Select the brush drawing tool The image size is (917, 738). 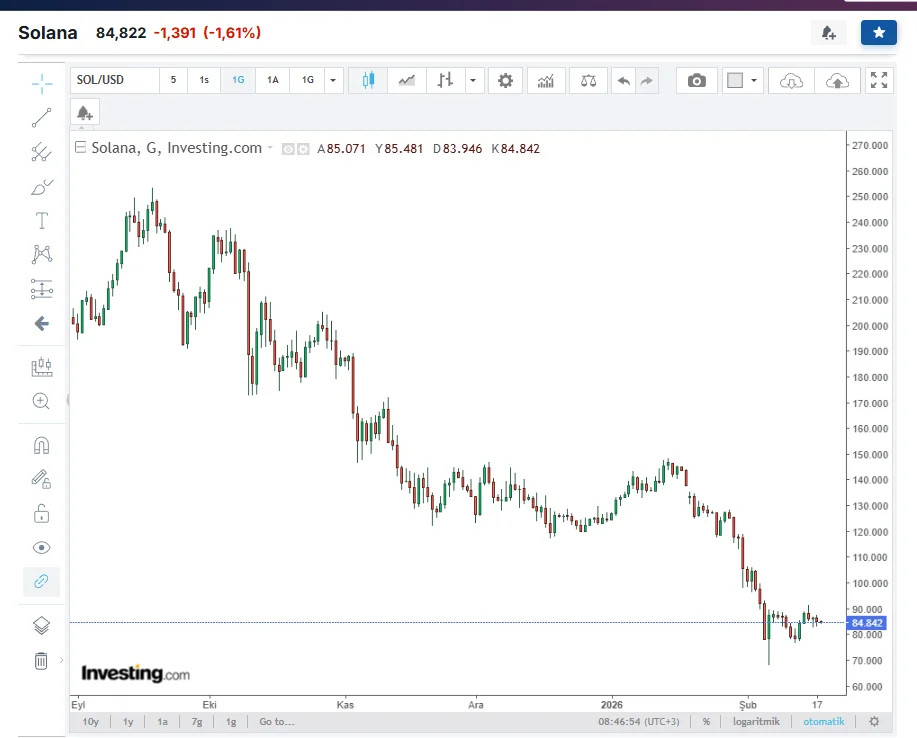41,186
